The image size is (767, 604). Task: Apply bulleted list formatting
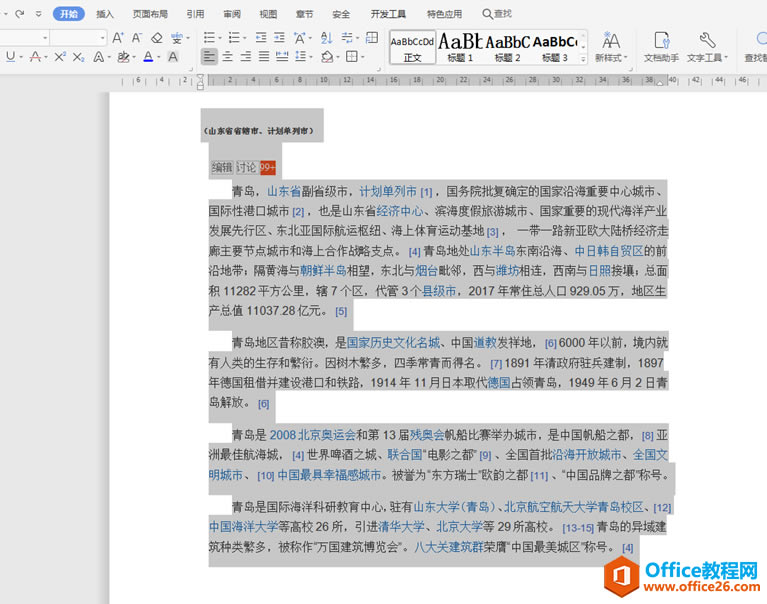pyautogui.click(x=209, y=38)
